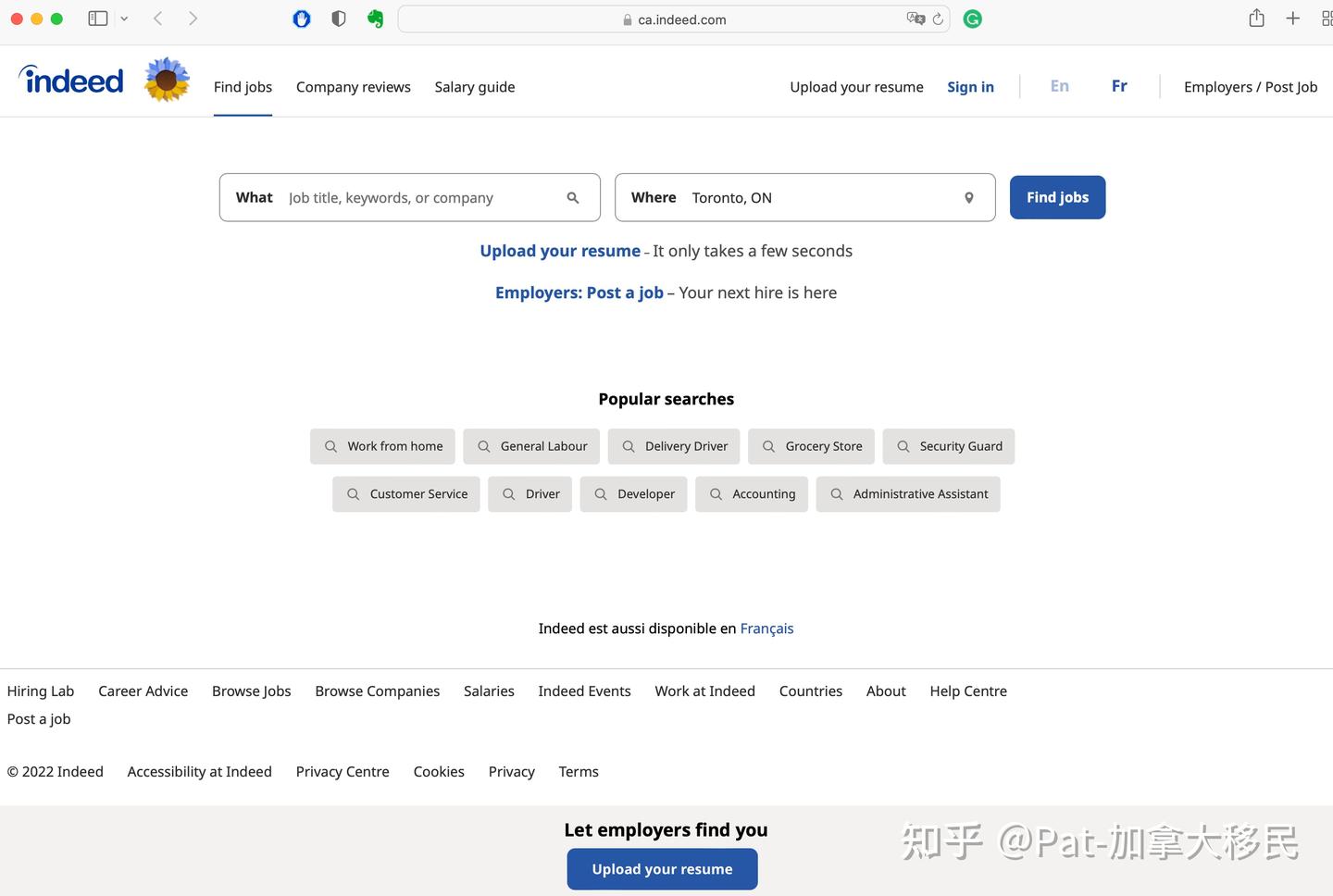Select the En language option

[x=1059, y=86]
